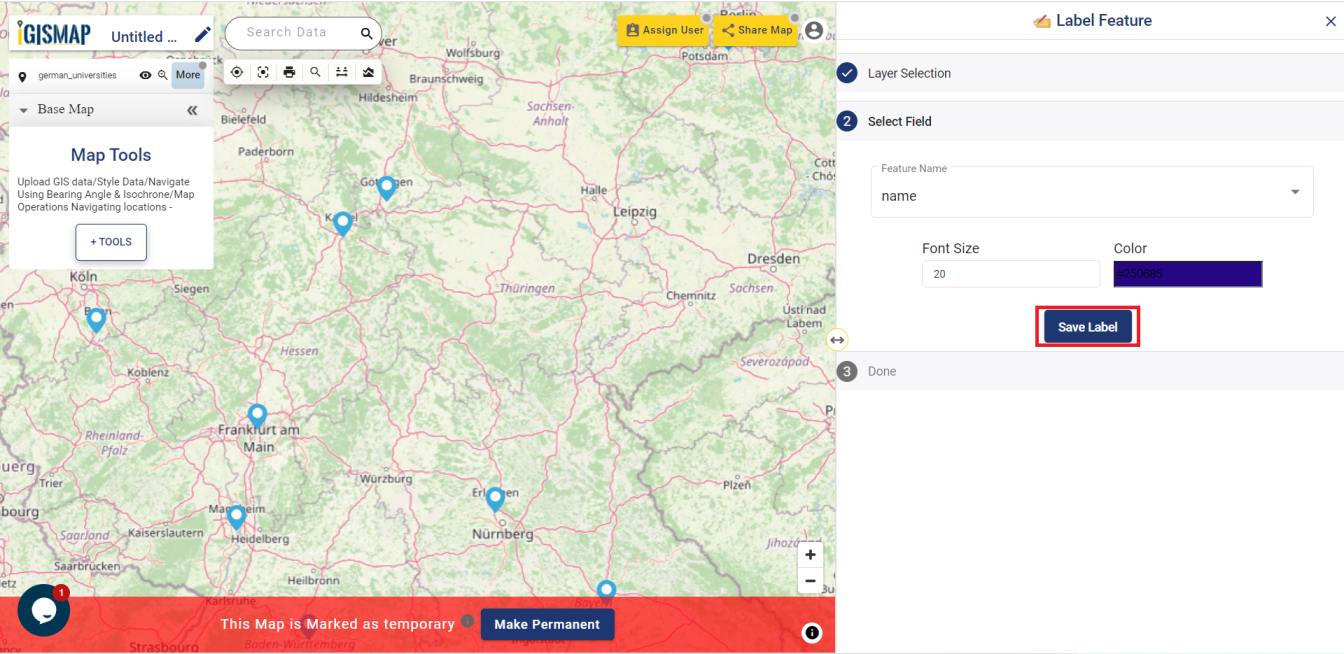Viewport: 1344px width, 654px height.
Task: Click the Save Label button
Action: click(1087, 326)
